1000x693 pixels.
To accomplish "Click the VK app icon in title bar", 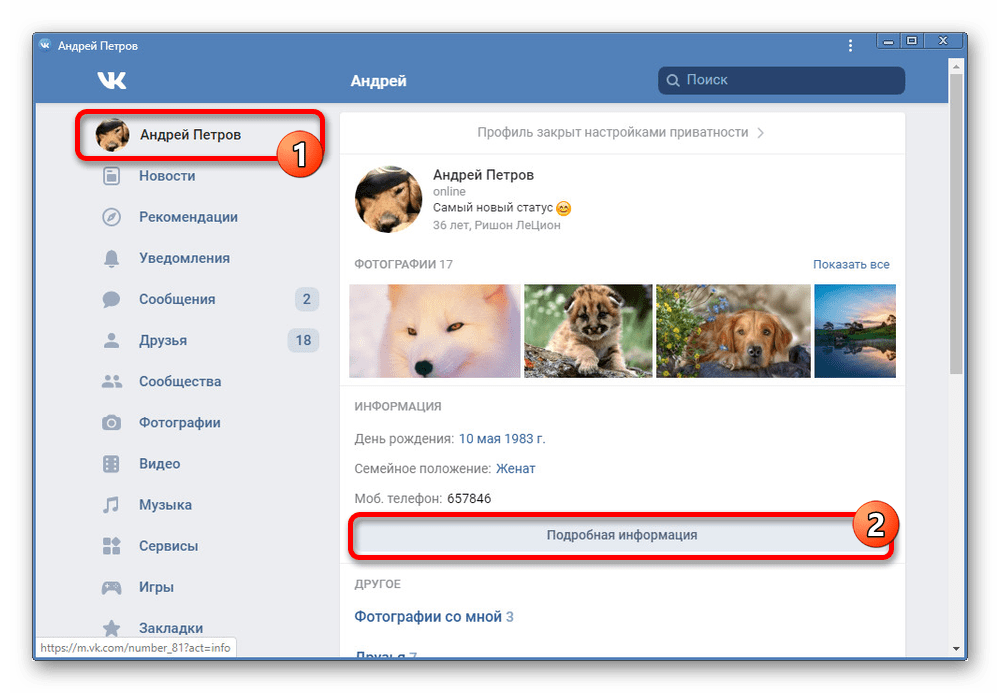I will pyautogui.click(x=45, y=45).
